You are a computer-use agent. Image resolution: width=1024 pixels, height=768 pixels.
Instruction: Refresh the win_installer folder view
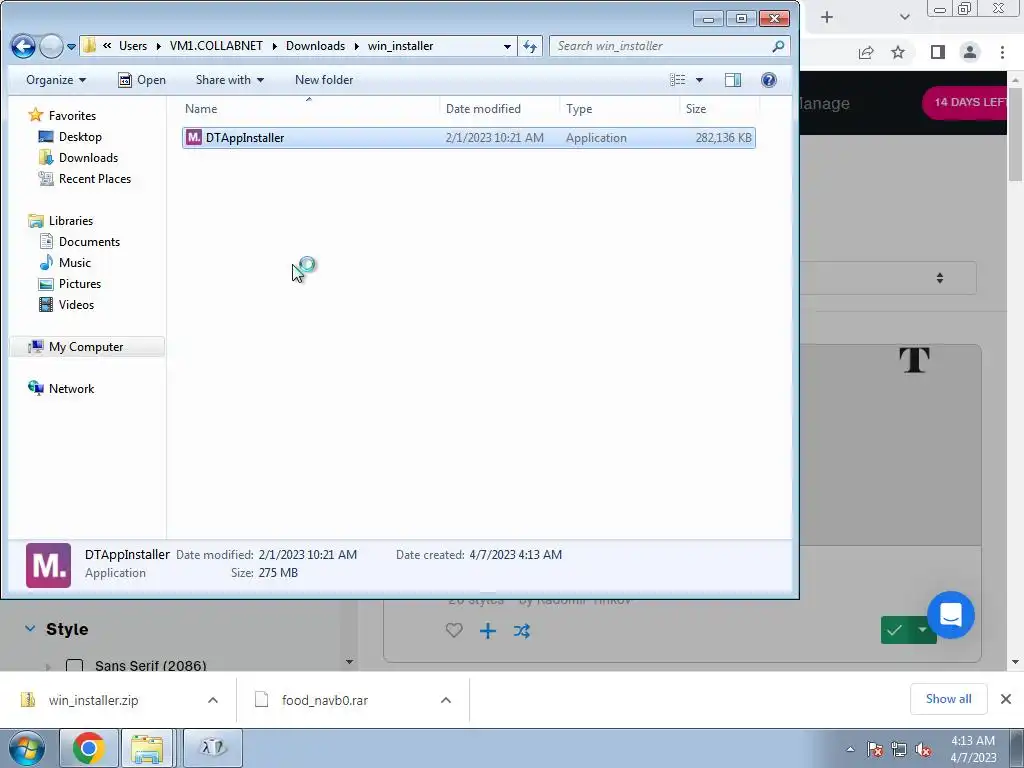point(530,46)
